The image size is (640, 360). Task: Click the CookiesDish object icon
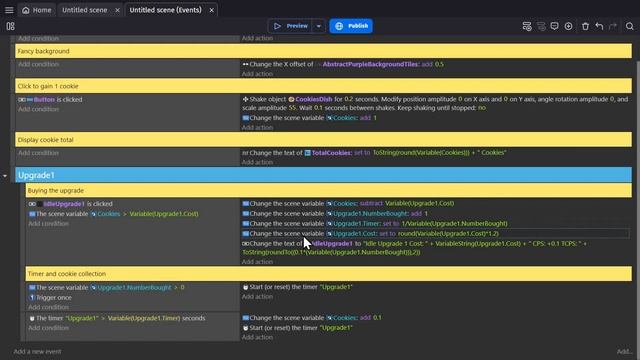point(291,99)
